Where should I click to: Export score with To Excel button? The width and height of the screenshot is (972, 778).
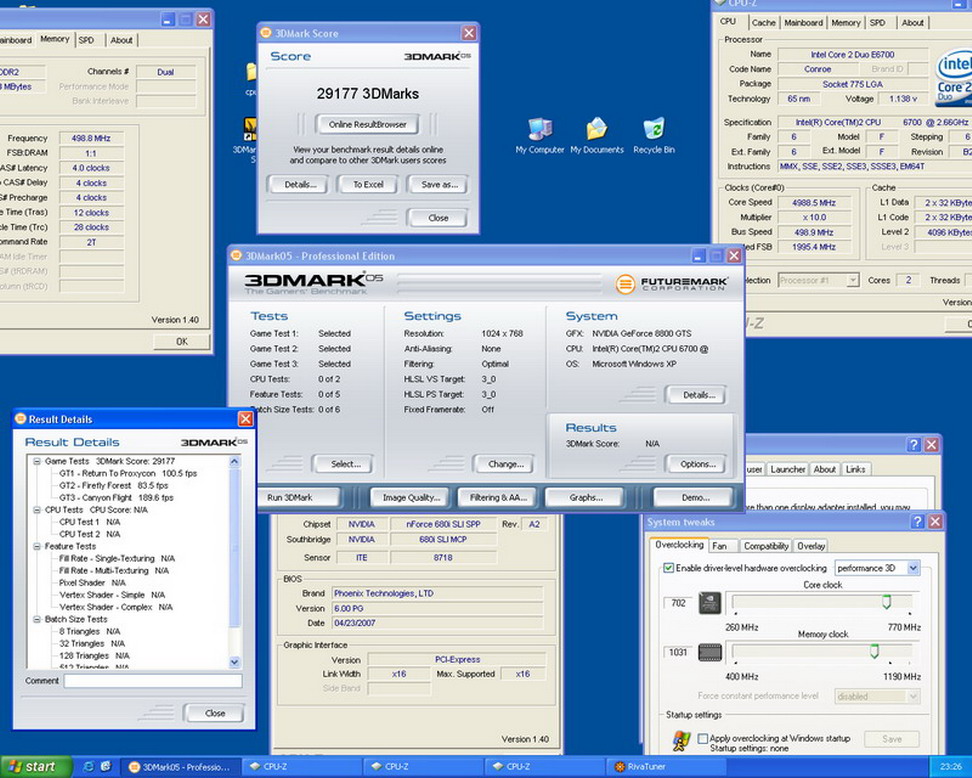click(368, 185)
